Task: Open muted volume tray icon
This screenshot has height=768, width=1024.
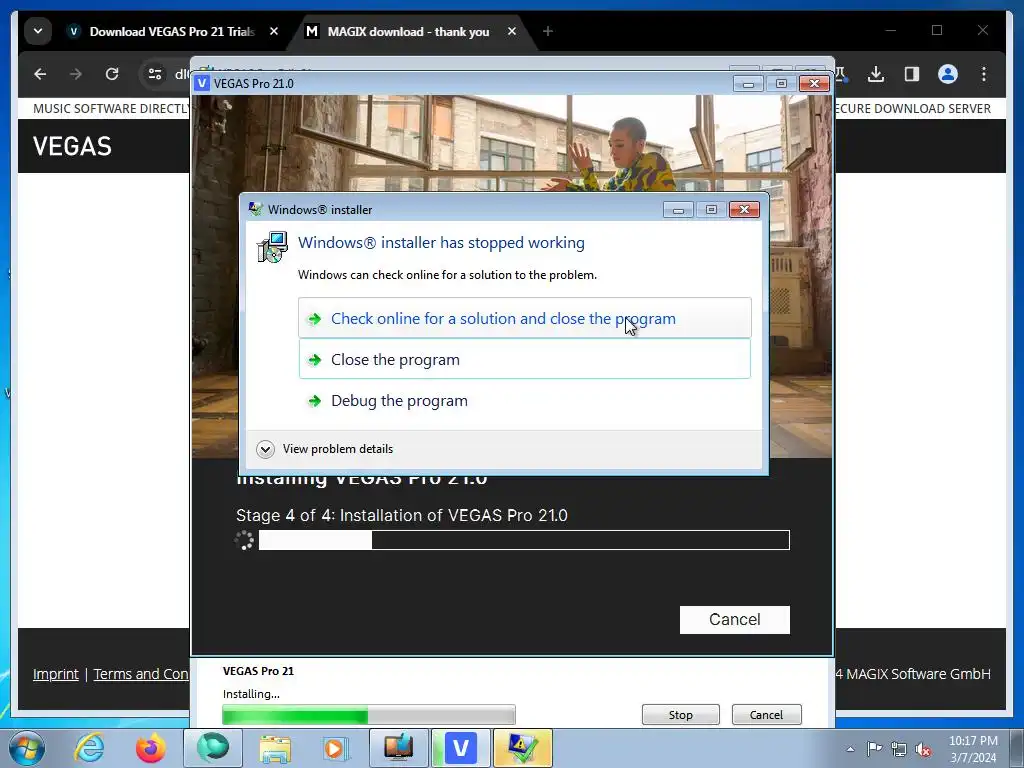Action: click(x=923, y=749)
